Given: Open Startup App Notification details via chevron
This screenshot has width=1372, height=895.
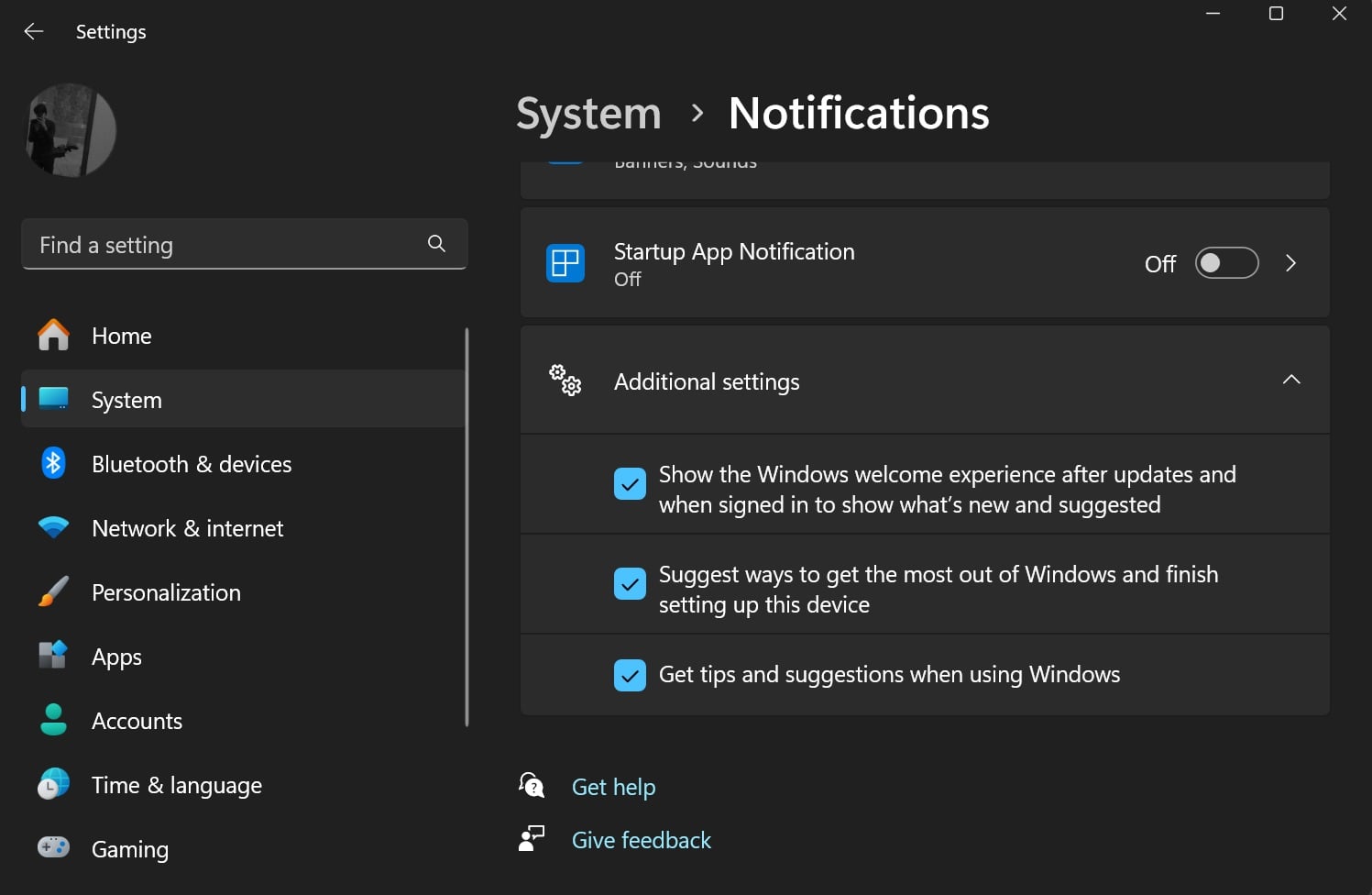Looking at the screenshot, I should coord(1290,263).
